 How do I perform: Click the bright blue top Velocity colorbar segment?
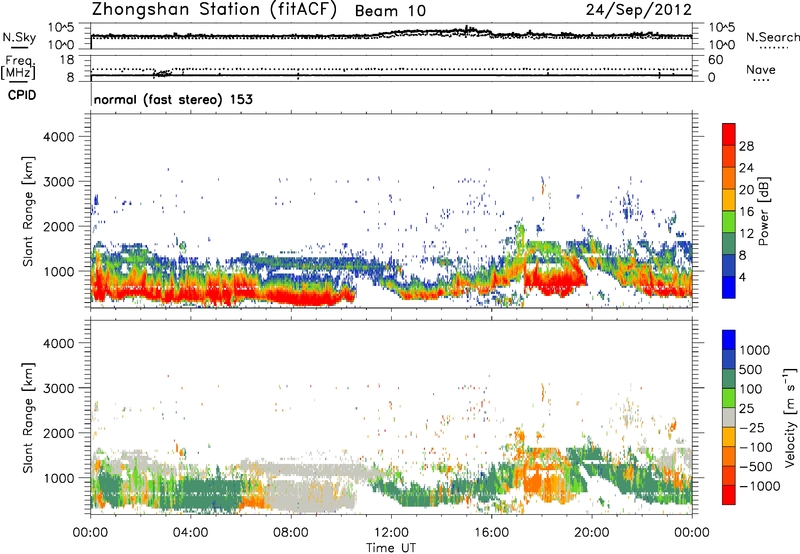tap(729, 340)
